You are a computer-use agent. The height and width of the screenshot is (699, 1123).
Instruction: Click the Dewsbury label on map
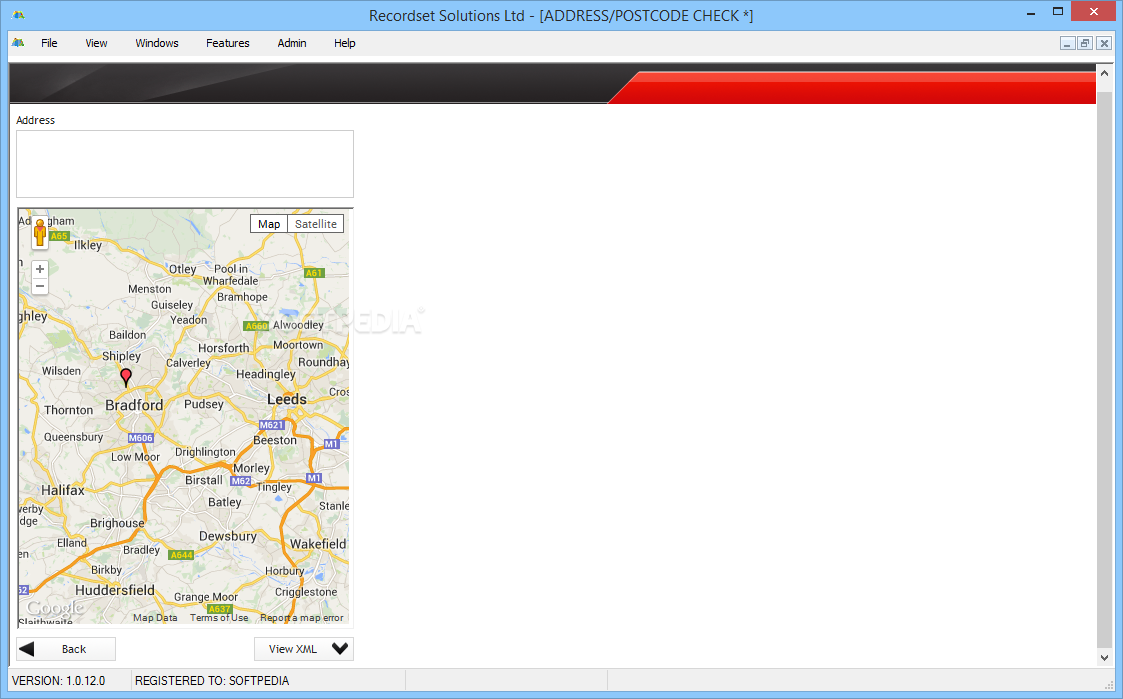click(228, 536)
